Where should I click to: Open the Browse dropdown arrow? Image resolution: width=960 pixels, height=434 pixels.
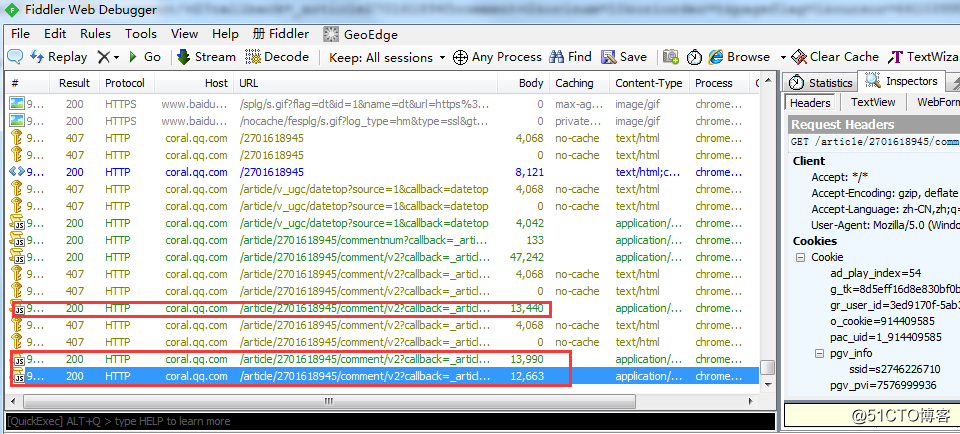coord(782,58)
